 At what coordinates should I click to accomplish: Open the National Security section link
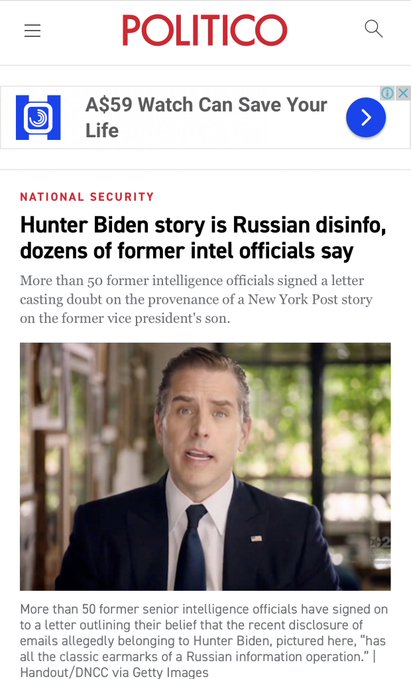coord(87,197)
